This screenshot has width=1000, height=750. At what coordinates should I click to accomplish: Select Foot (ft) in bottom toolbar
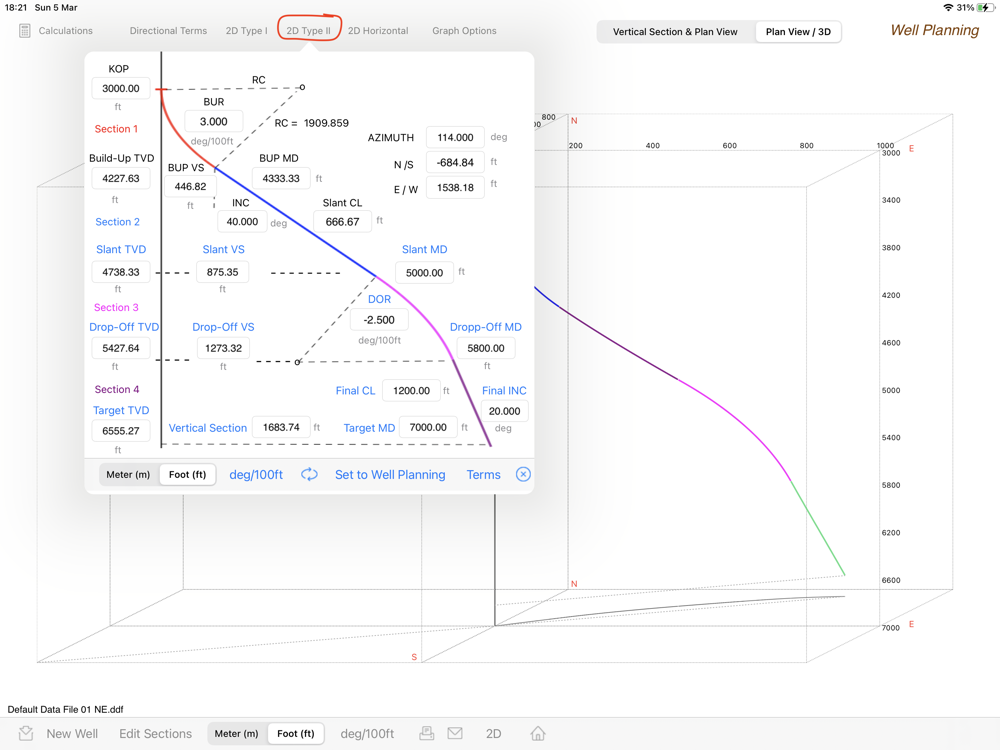(296, 733)
